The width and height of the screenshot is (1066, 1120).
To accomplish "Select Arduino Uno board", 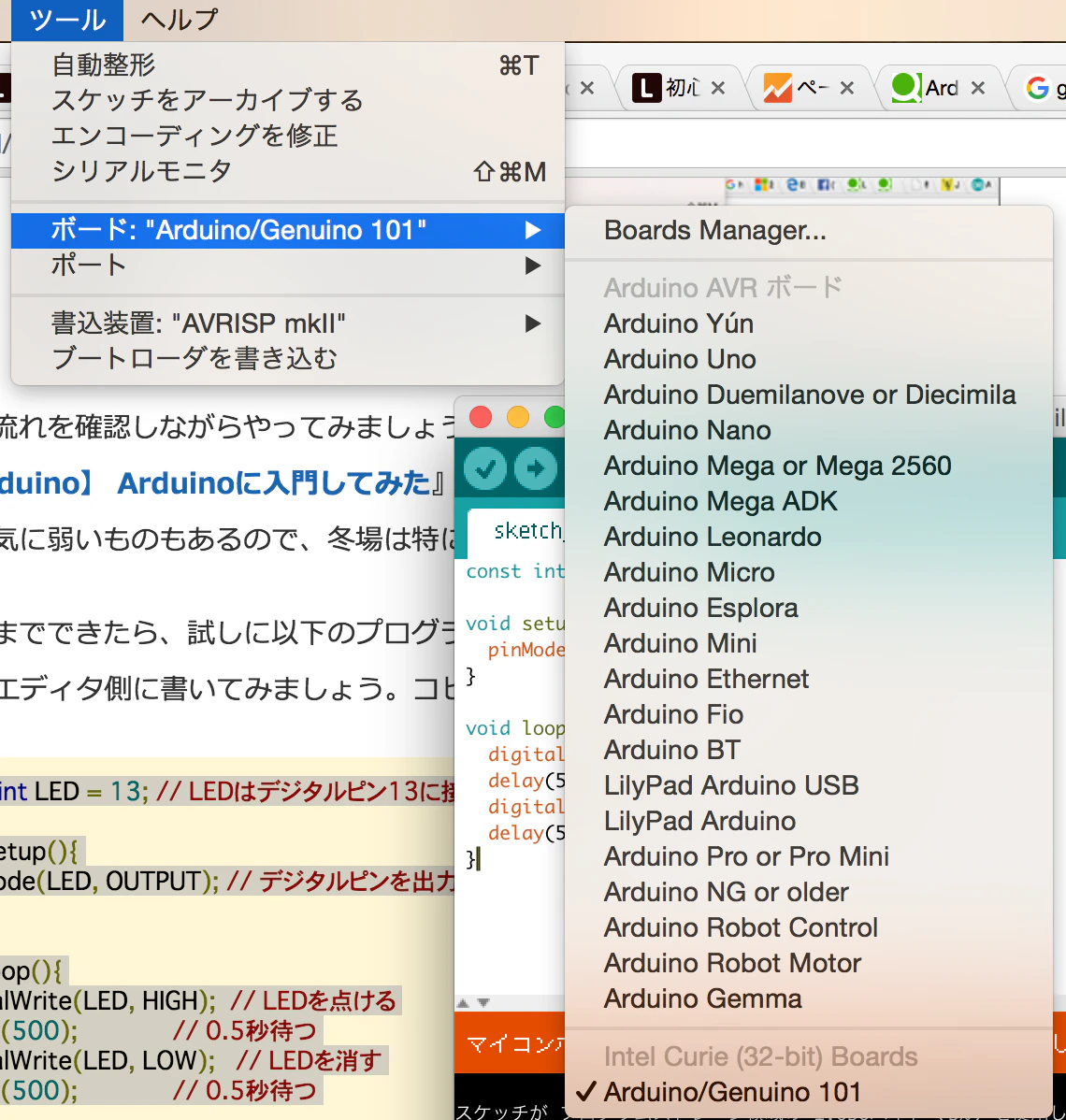I will 809,359.
